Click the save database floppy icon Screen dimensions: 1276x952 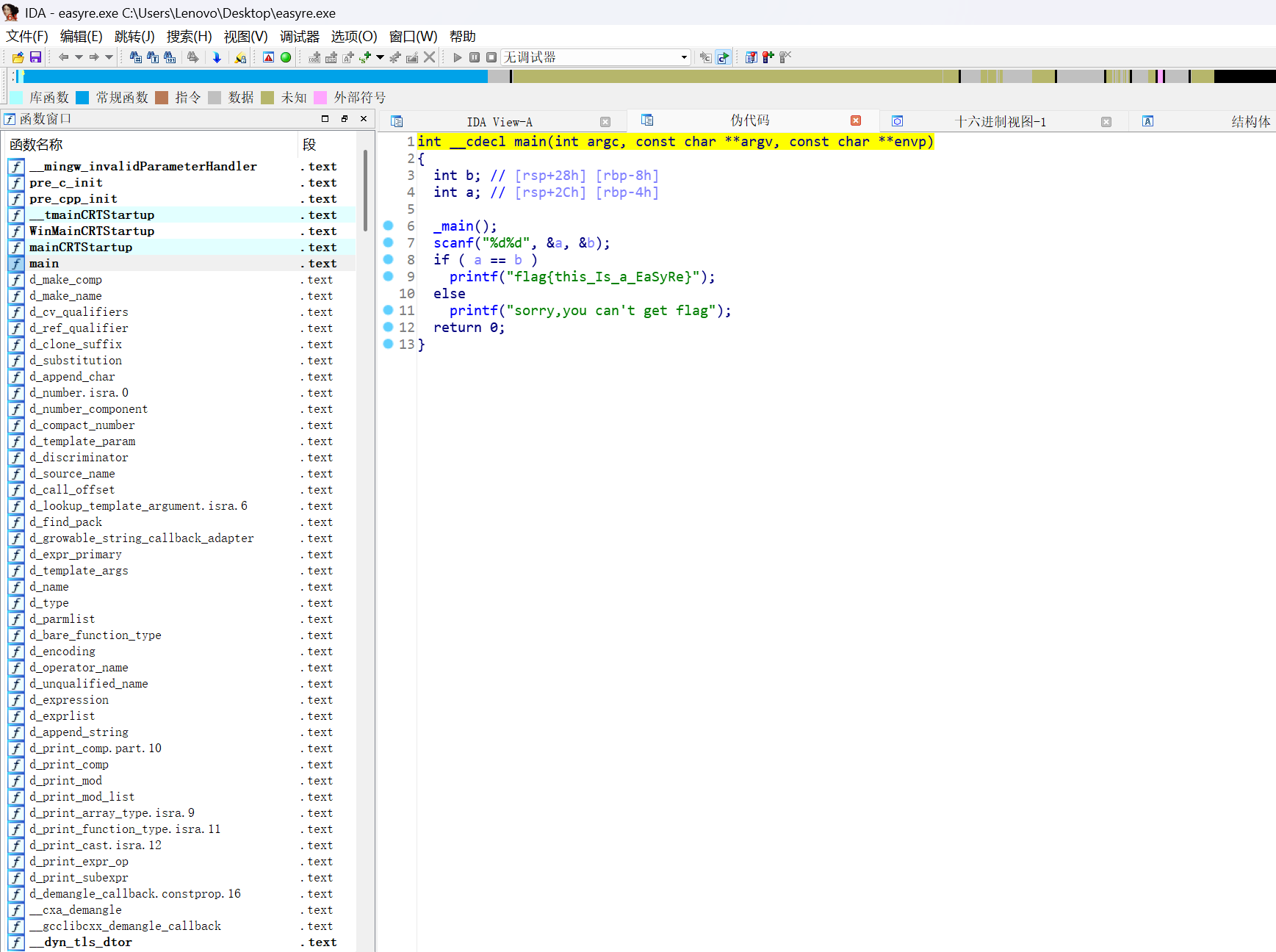(x=35, y=57)
